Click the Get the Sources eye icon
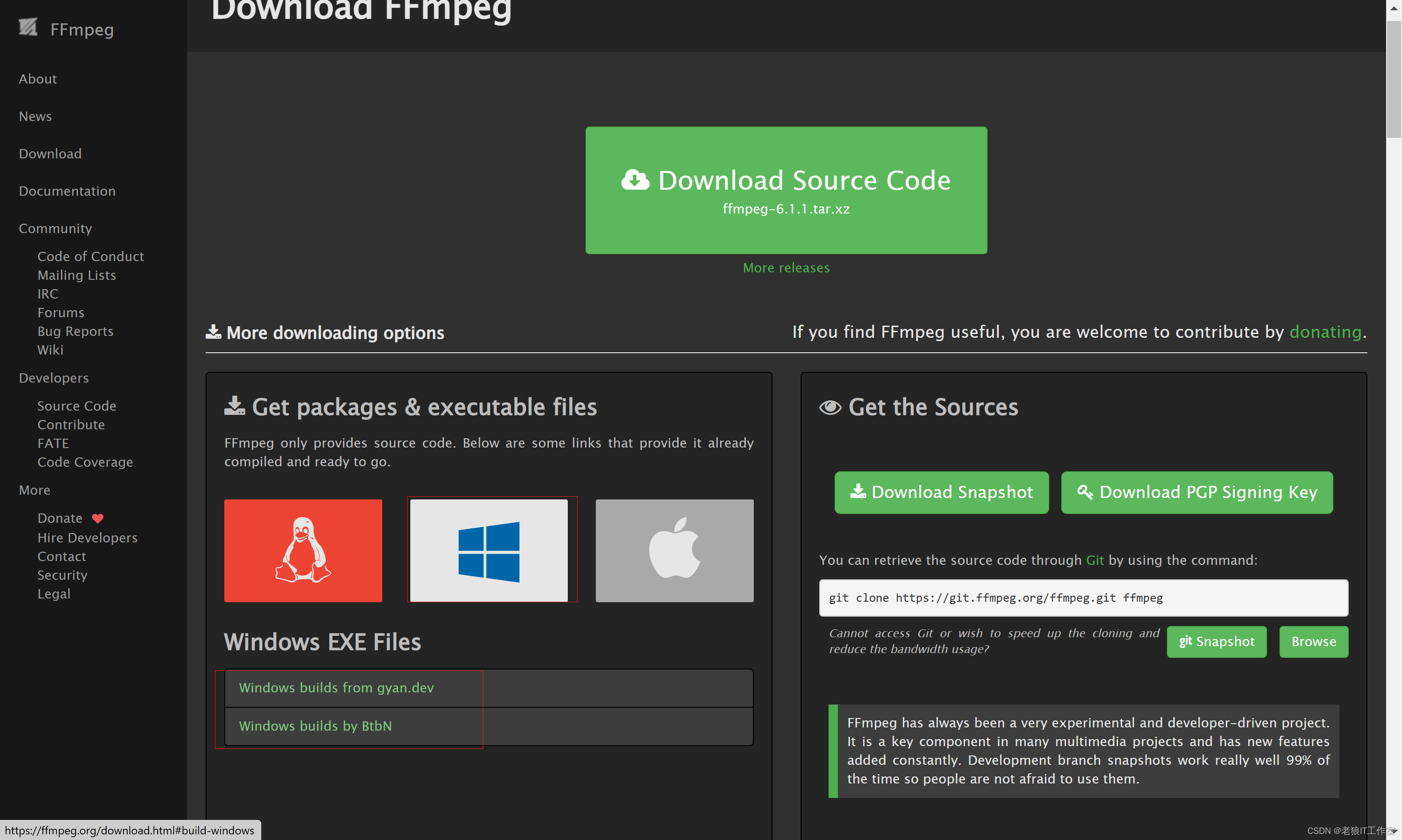Image resolution: width=1402 pixels, height=840 pixels. click(x=830, y=408)
